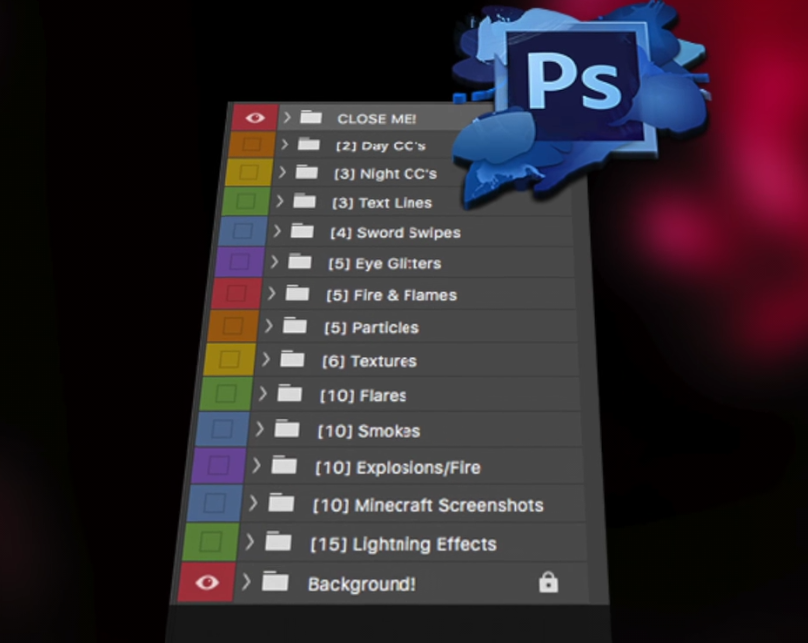The height and width of the screenshot is (643, 808).
Task: Expand the [5] Eye Glitters group
Action: coord(274,262)
